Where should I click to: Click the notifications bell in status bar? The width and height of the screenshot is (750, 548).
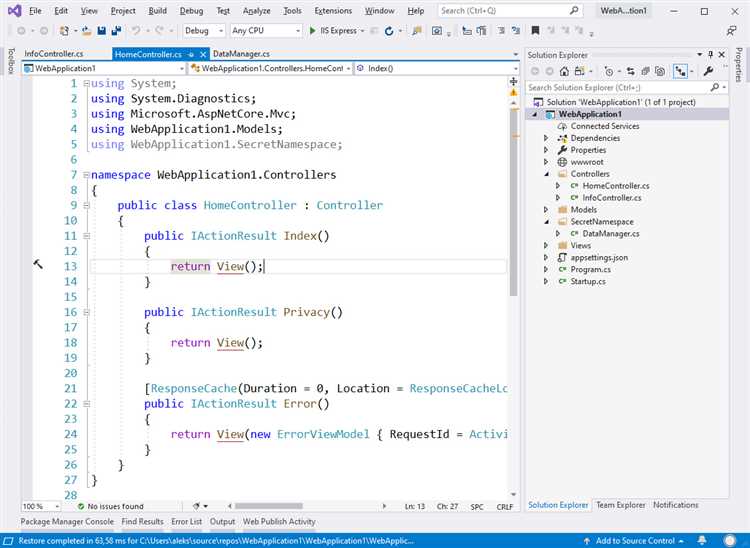click(x=702, y=540)
